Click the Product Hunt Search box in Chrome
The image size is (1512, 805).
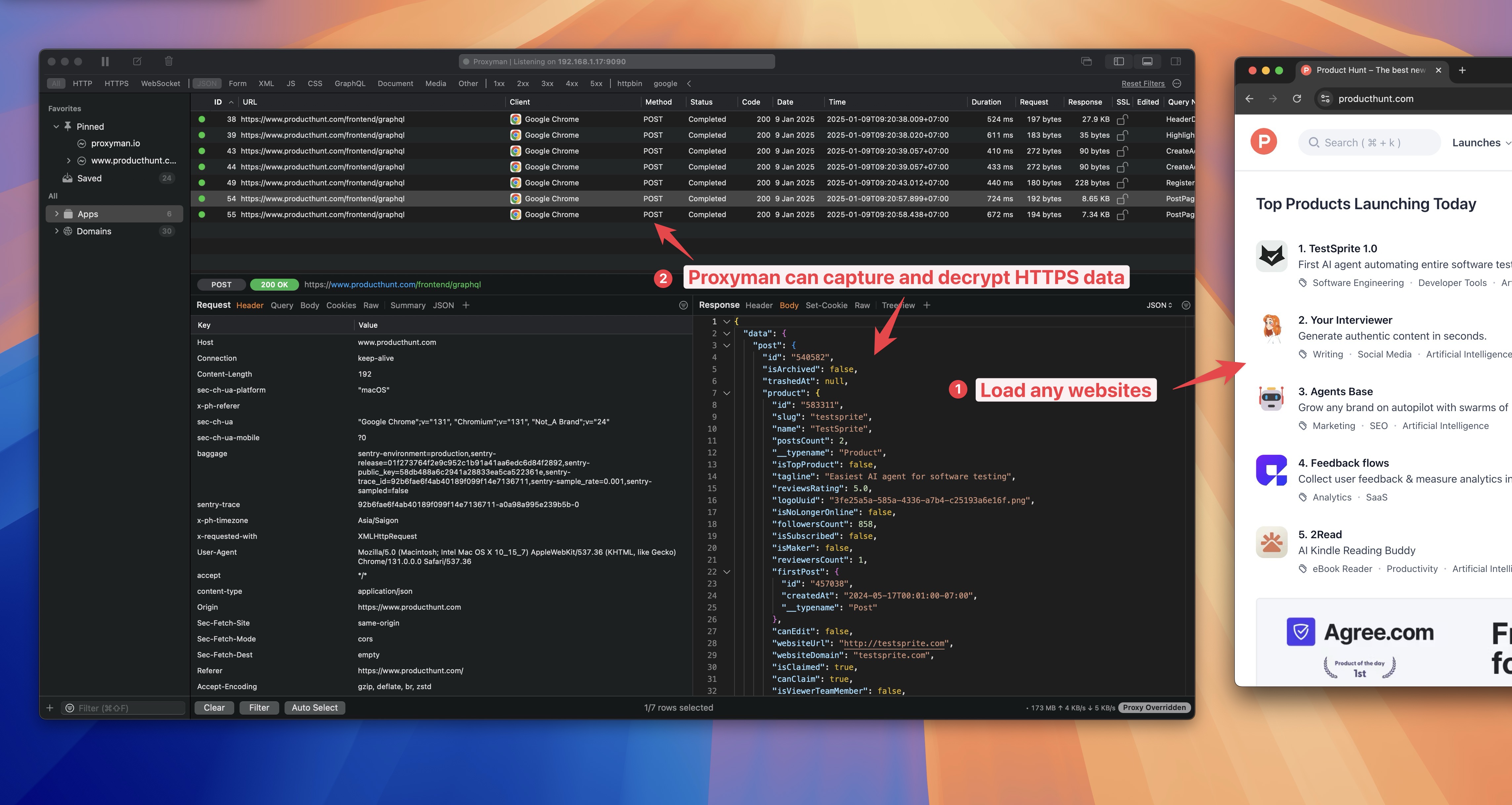[1369, 142]
